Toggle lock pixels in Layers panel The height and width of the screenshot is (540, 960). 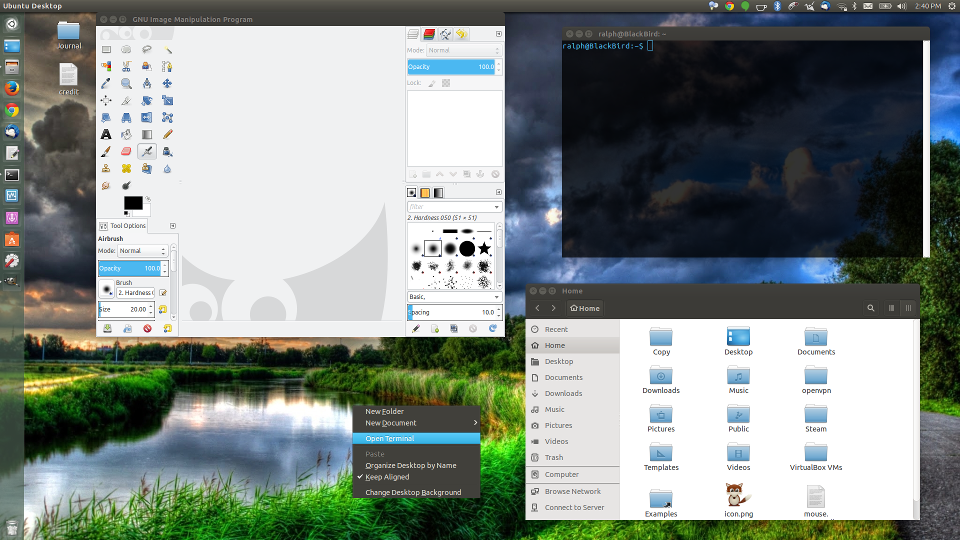pos(432,83)
